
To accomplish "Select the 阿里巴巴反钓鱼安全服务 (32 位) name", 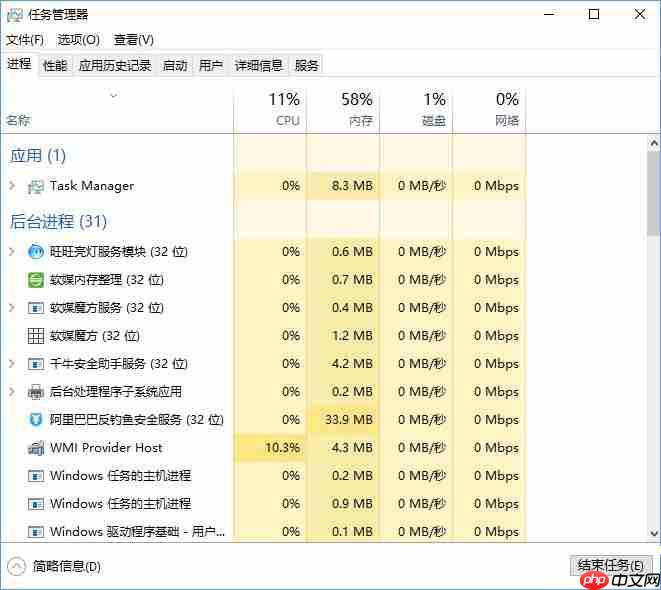I will pyautogui.click(x=137, y=420).
